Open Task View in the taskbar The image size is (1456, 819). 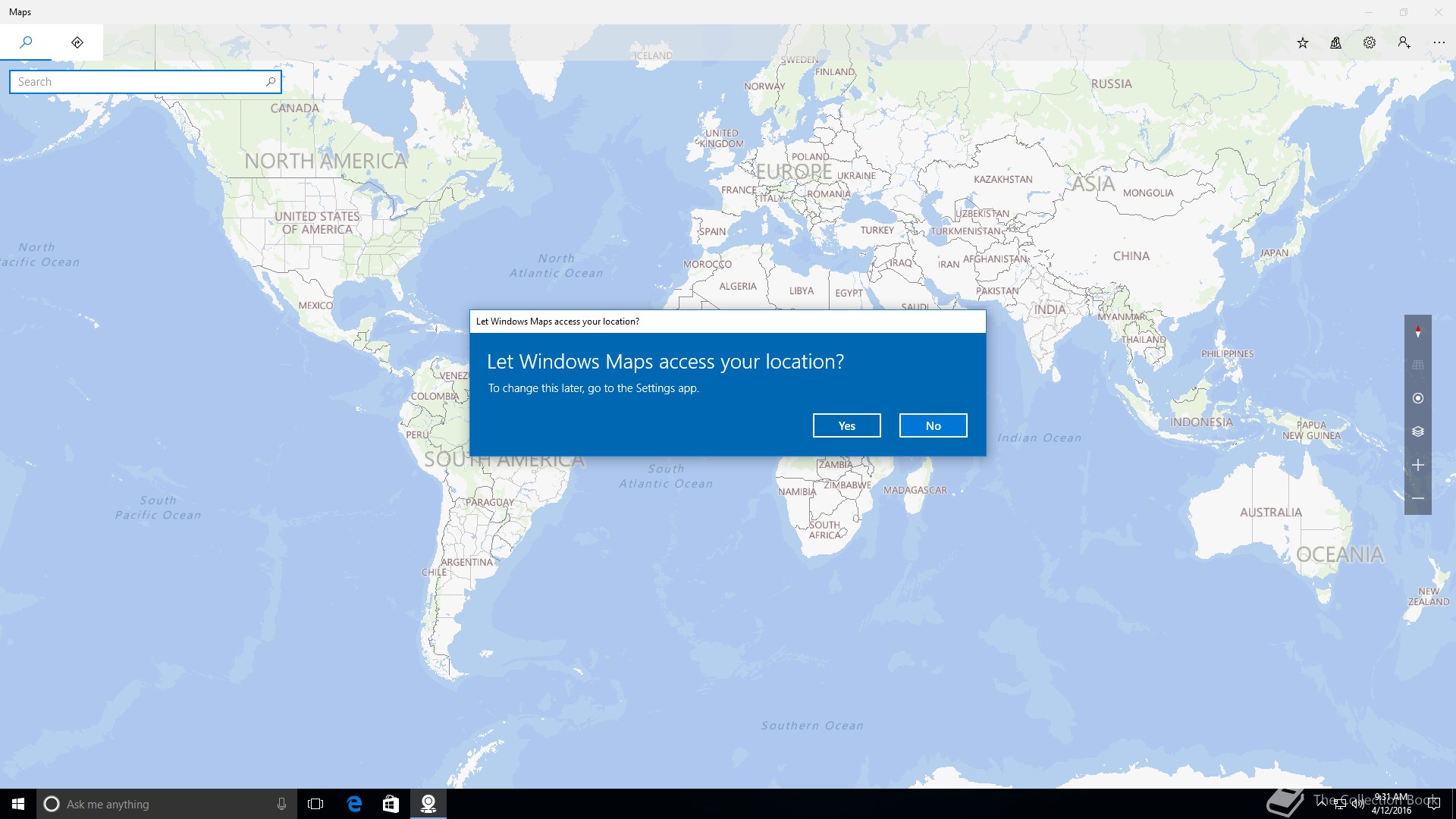[315, 804]
